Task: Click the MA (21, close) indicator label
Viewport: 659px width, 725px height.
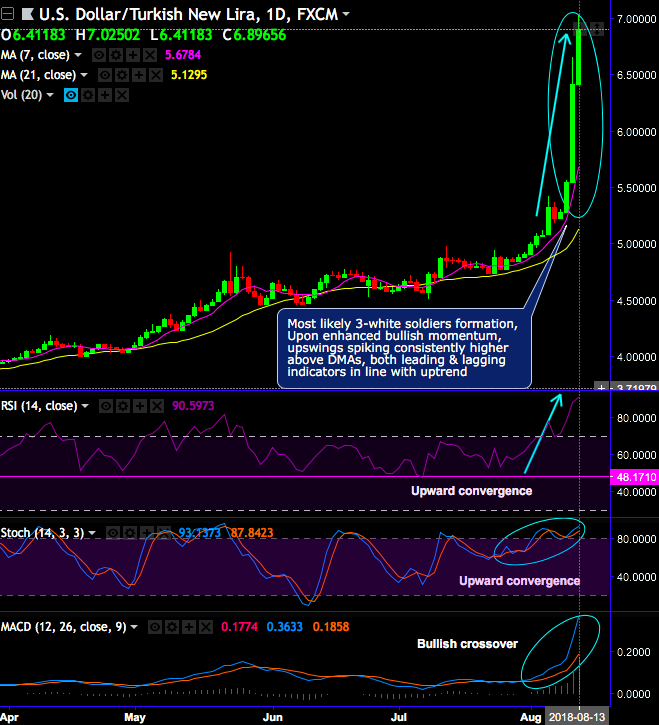Action: (x=38, y=75)
